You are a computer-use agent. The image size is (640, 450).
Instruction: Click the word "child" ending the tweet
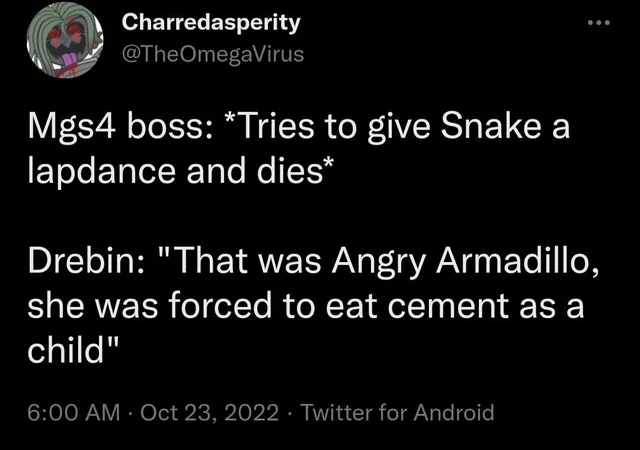[x=66, y=350]
